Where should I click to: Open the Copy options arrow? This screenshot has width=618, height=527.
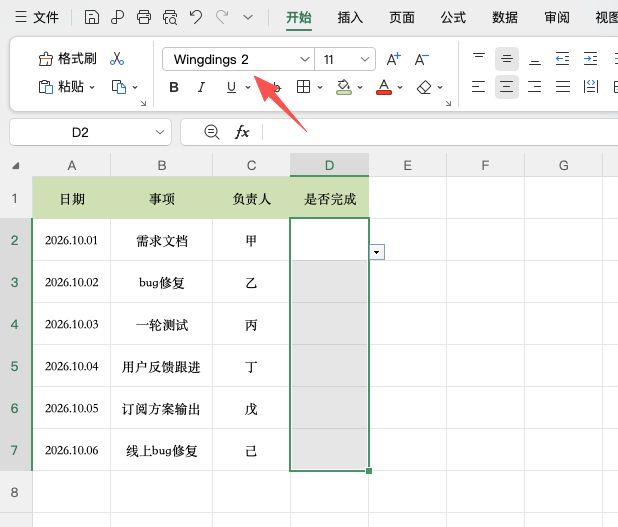(x=135, y=87)
